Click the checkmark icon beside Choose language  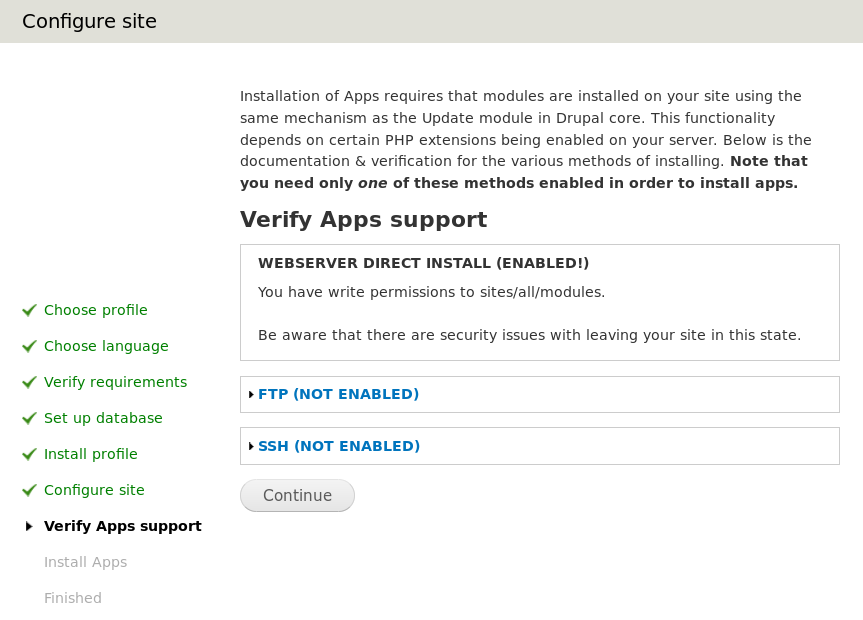click(x=29, y=346)
